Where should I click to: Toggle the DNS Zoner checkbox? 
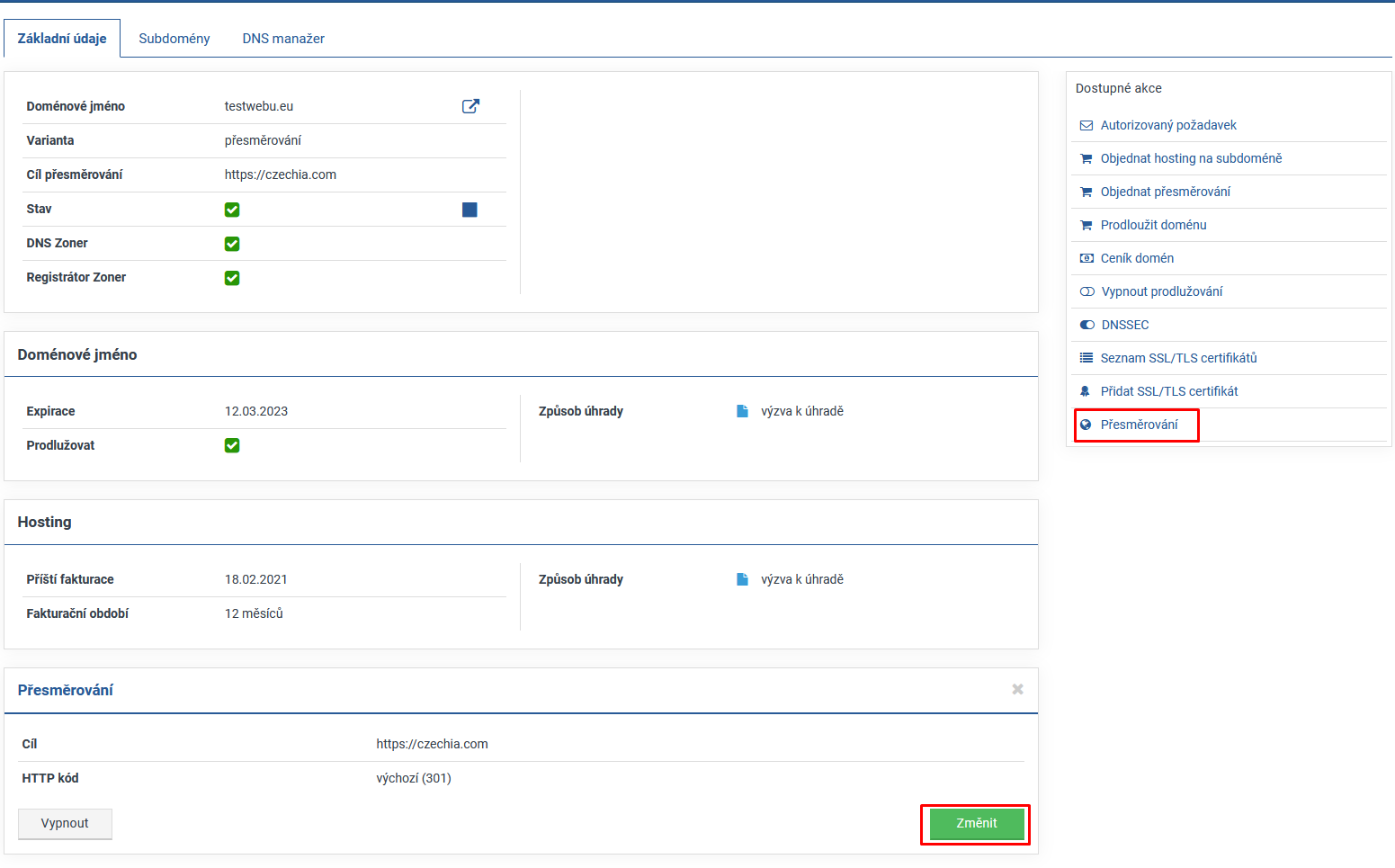point(232,244)
